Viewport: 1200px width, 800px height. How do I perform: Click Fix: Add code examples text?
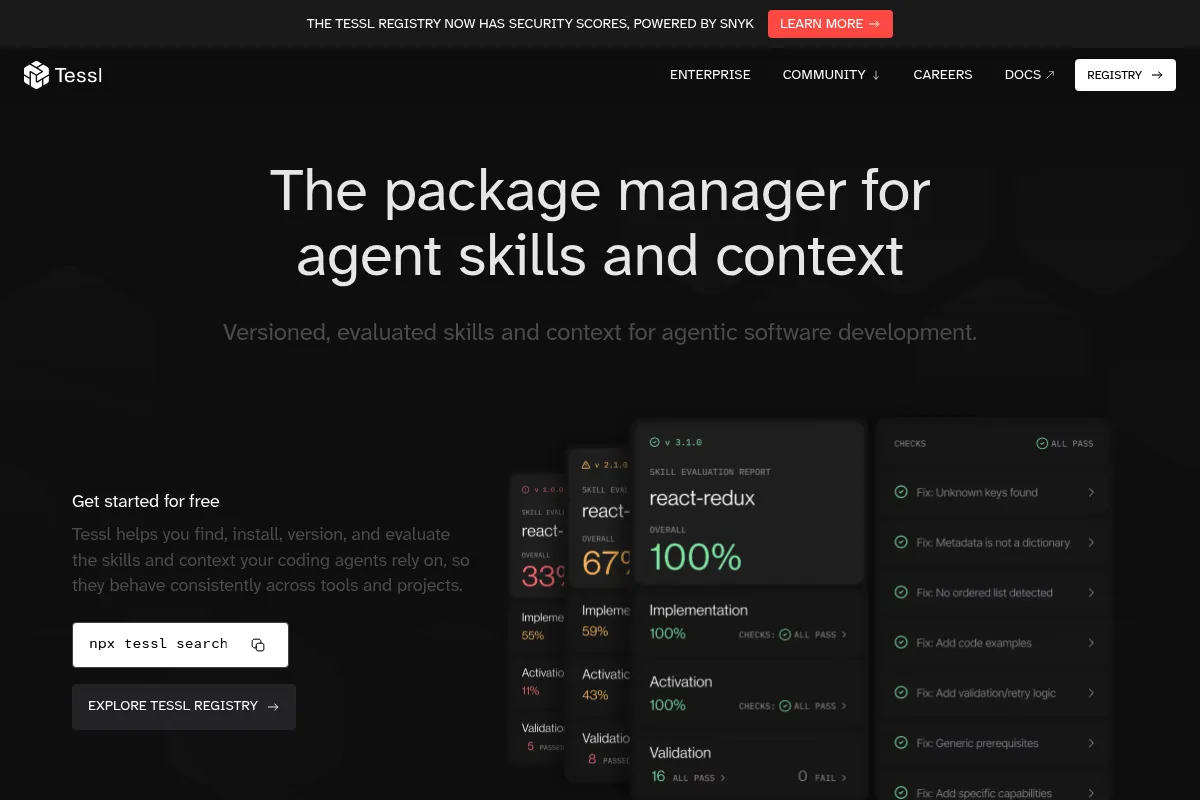(974, 643)
